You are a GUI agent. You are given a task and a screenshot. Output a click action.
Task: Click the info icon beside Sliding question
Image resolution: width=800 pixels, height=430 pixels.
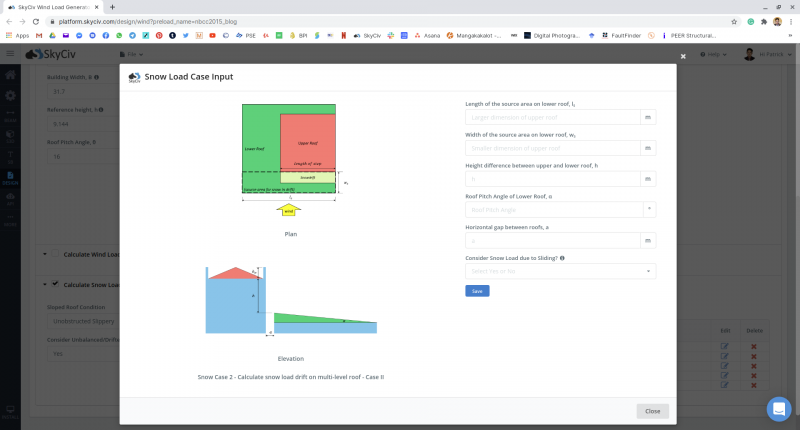pyautogui.click(x=562, y=258)
